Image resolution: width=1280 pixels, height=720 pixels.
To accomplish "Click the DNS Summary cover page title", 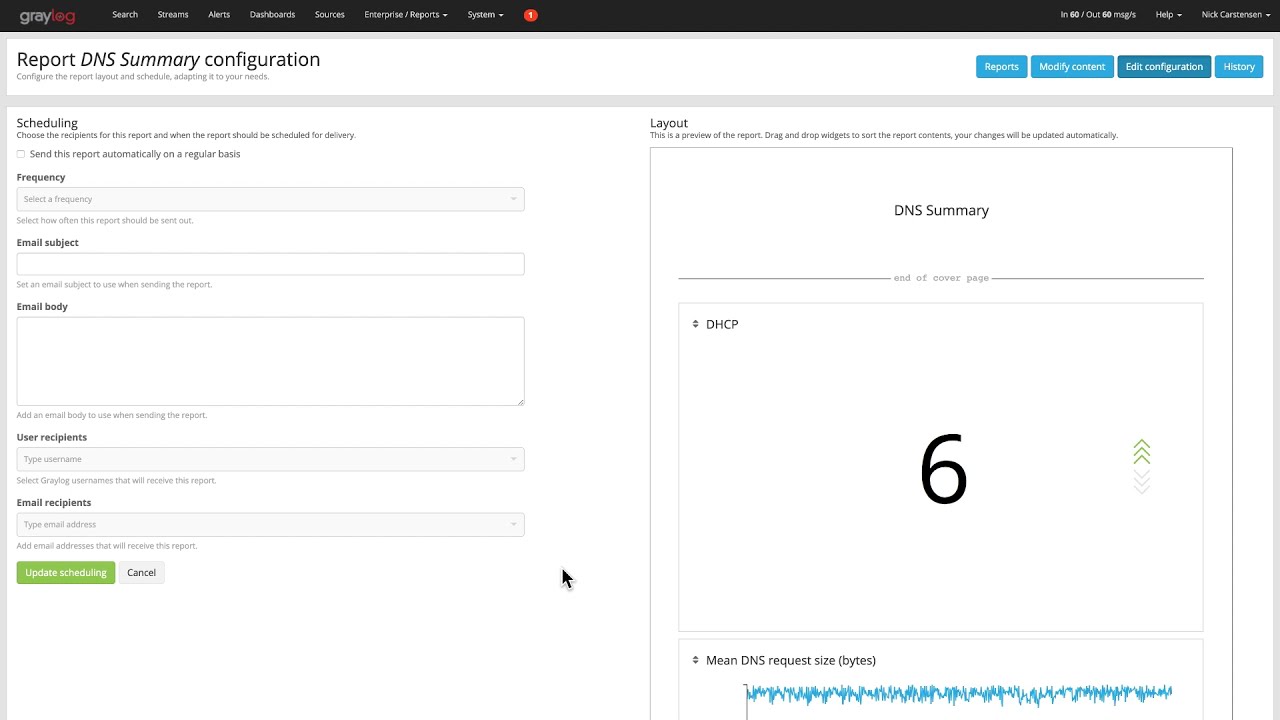I will [x=941, y=210].
